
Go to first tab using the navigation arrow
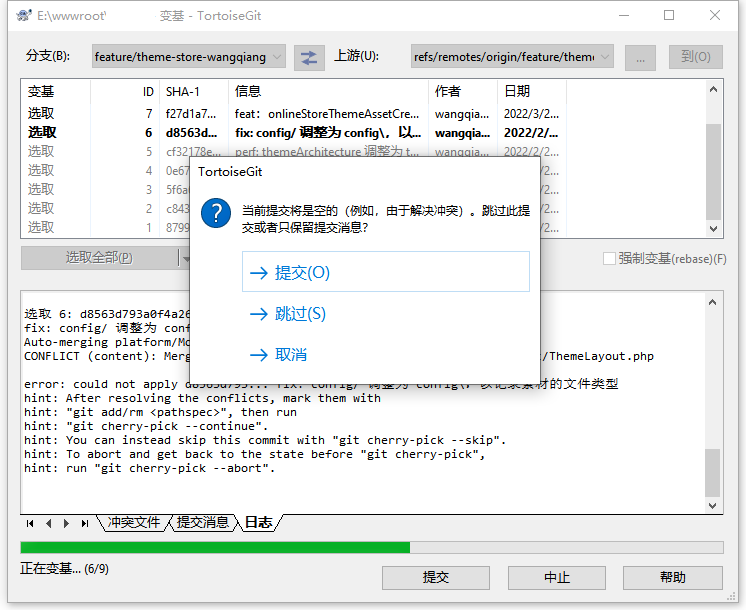(x=30, y=523)
